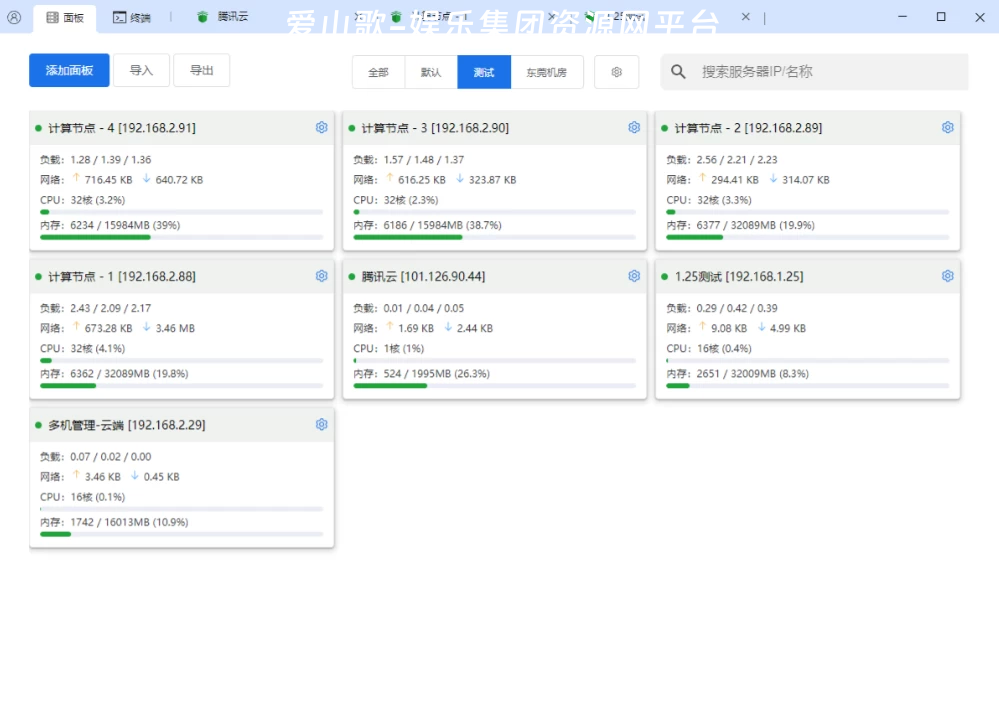Click gear icon on 计算节点 - 2 card
This screenshot has height=716, width=999.
[x=947, y=127]
